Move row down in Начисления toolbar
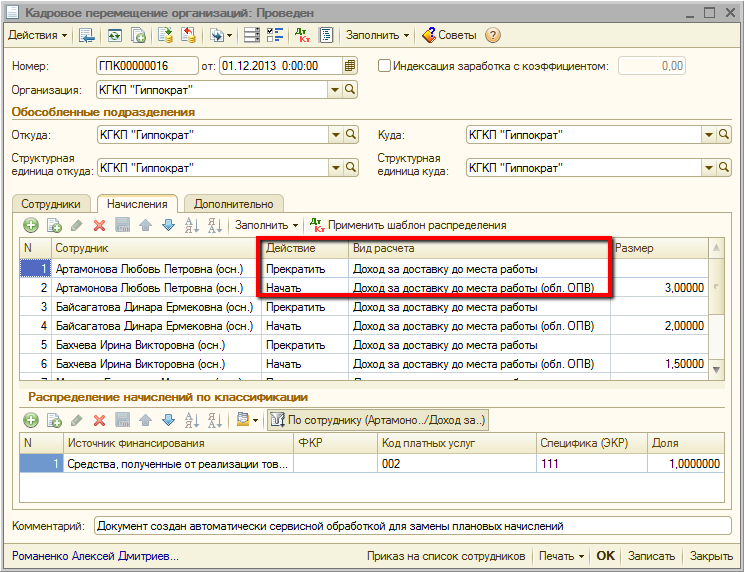This screenshot has width=744, height=572. pyautogui.click(x=167, y=226)
